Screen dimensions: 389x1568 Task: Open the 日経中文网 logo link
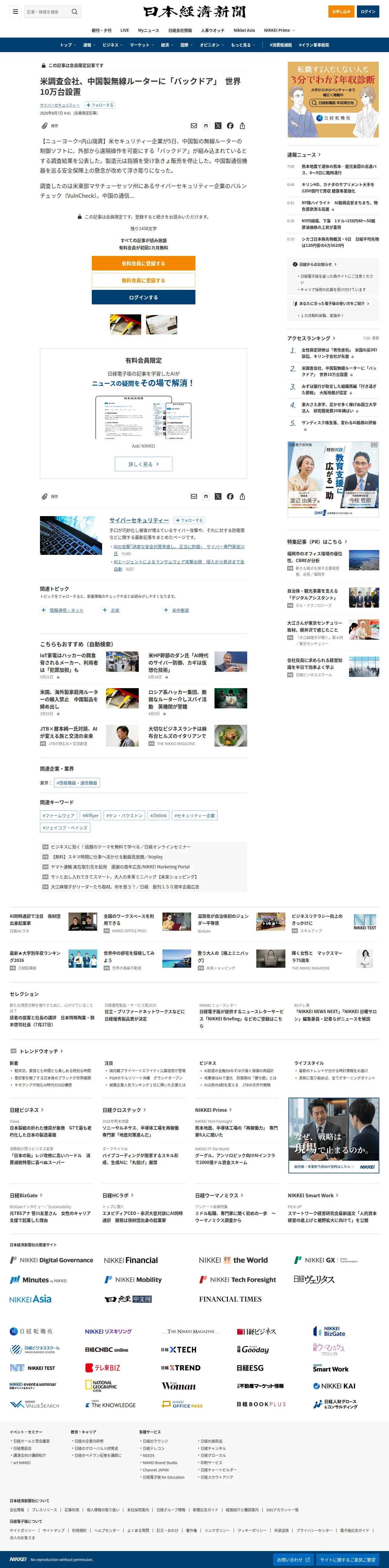pyautogui.click(x=128, y=1299)
